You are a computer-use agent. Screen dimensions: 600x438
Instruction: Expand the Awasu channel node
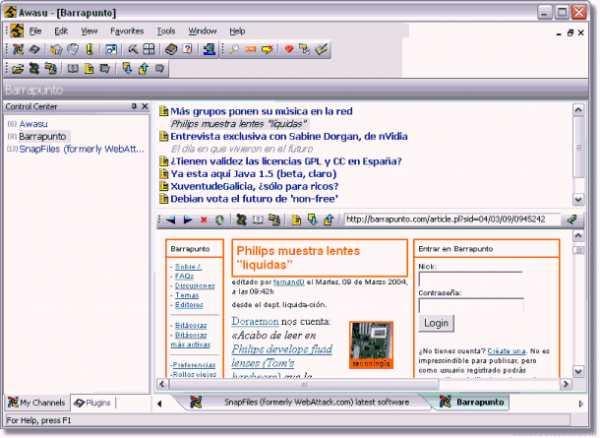coord(12,124)
